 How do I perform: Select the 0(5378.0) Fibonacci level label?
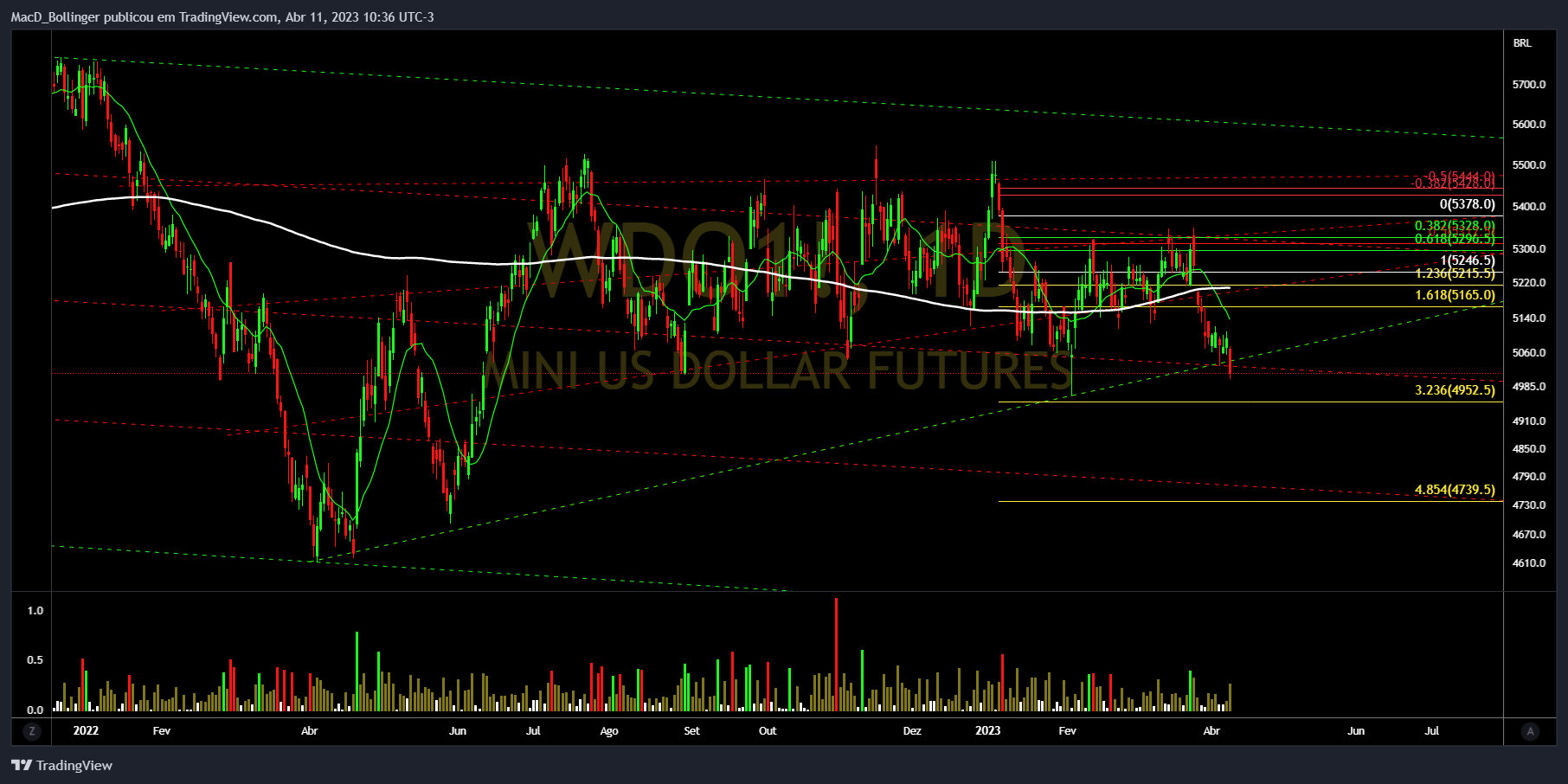(1467, 205)
